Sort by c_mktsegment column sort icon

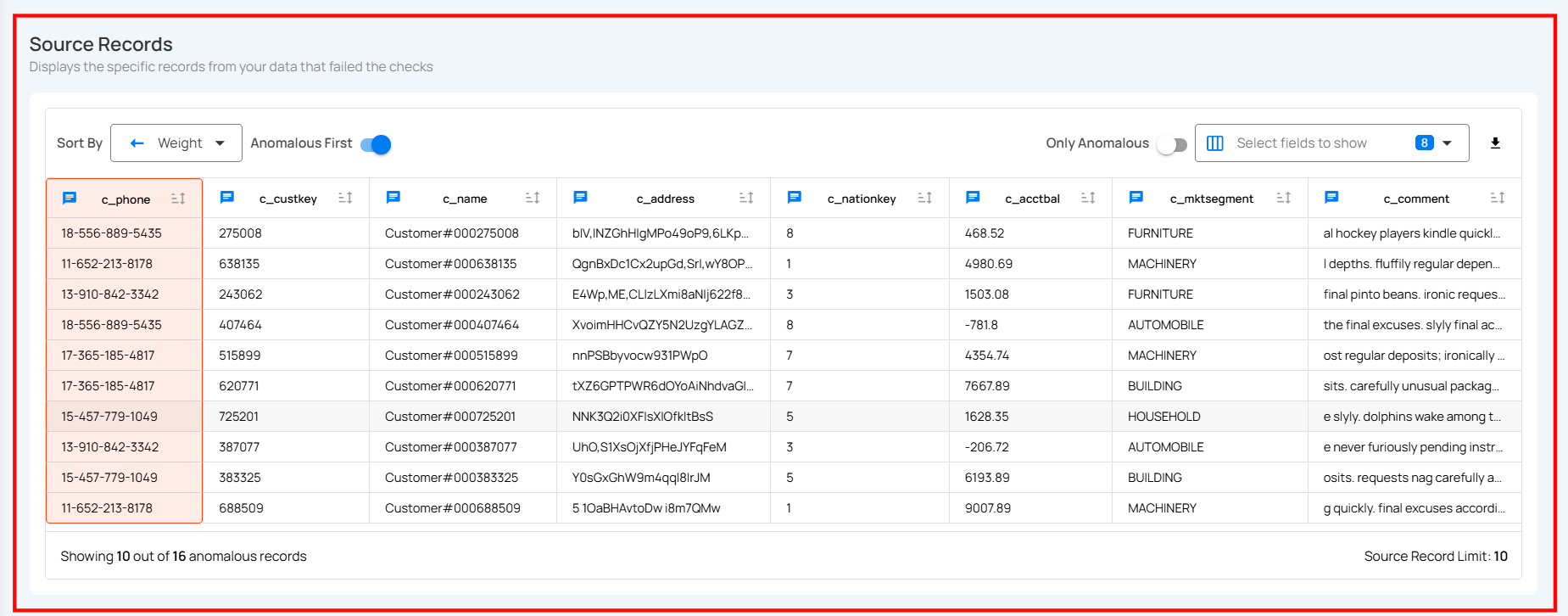pyautogui.click(x=1284, y=198)
